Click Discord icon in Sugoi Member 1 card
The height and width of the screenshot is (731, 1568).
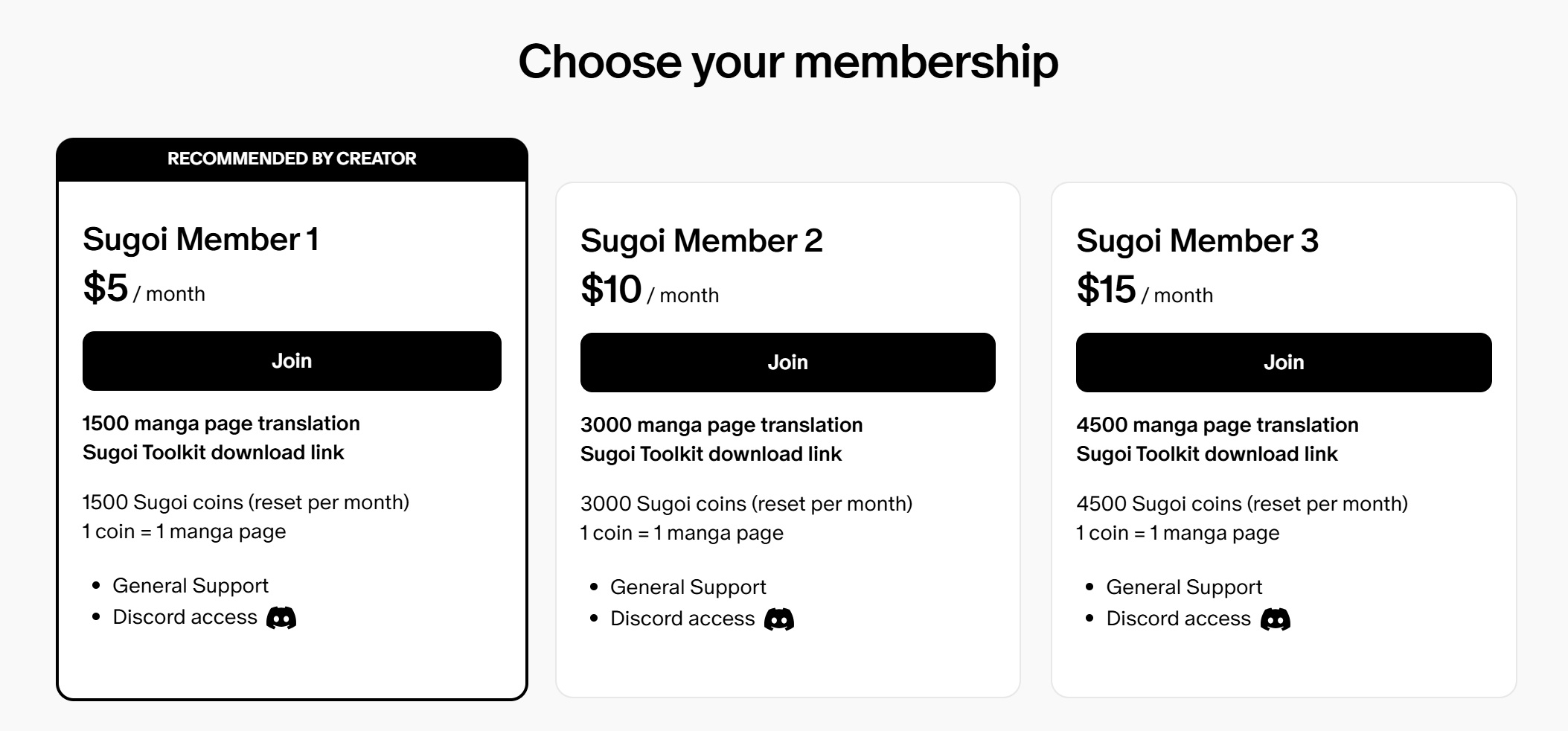tap(281, 618)
